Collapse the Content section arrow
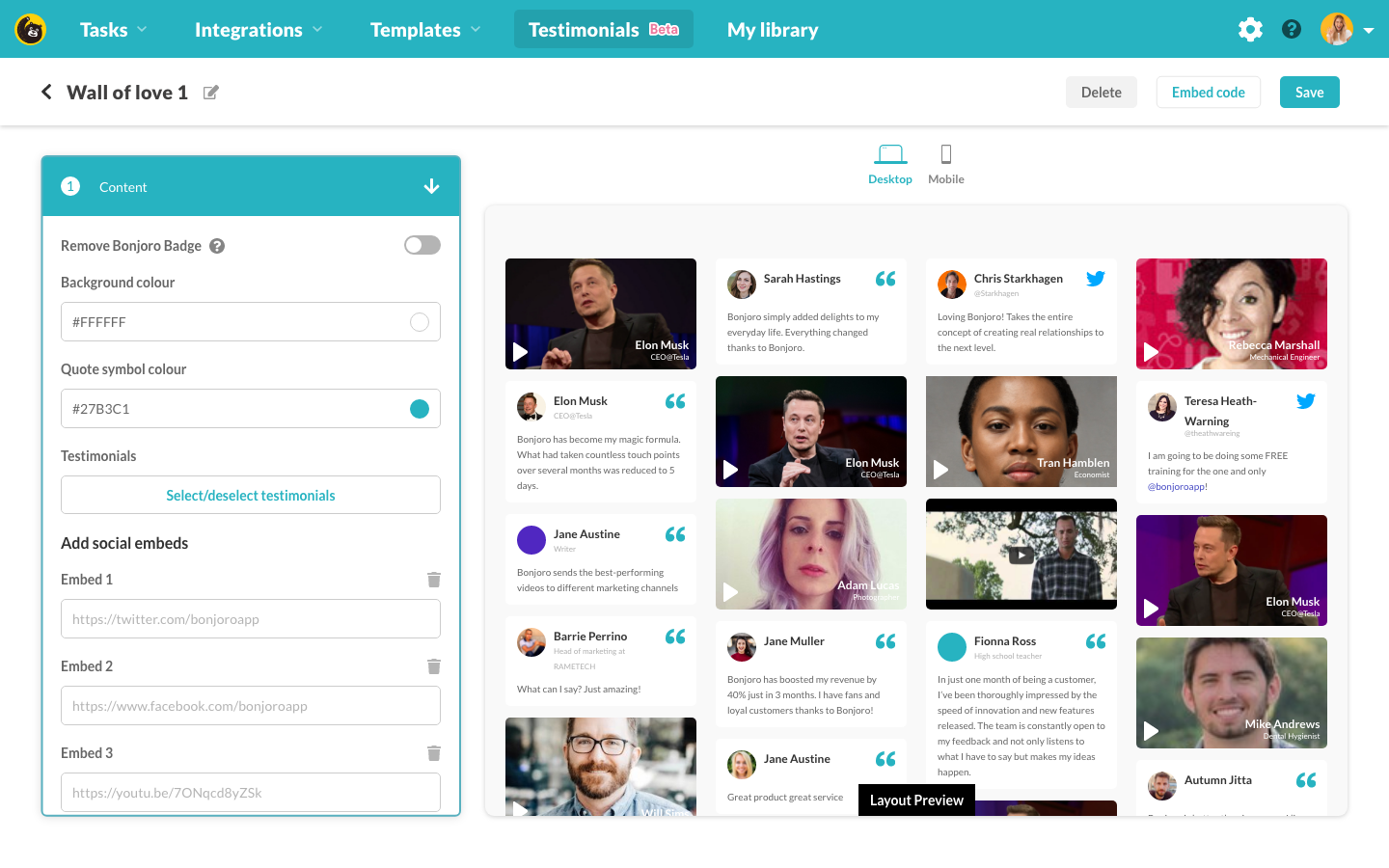This screenshot has width=1389, height=868. click(x=431, y=186)
